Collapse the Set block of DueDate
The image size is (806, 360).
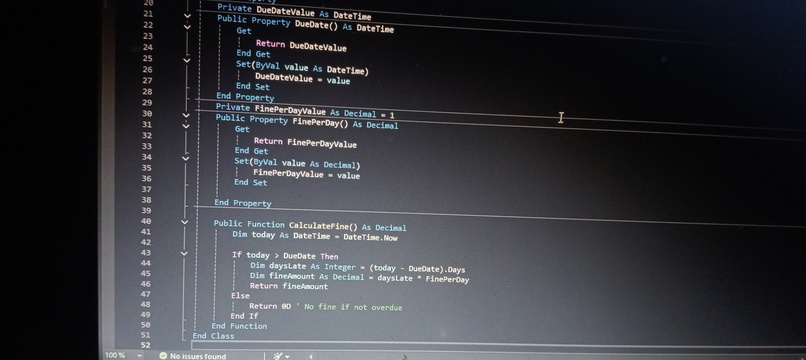(187, 60)
